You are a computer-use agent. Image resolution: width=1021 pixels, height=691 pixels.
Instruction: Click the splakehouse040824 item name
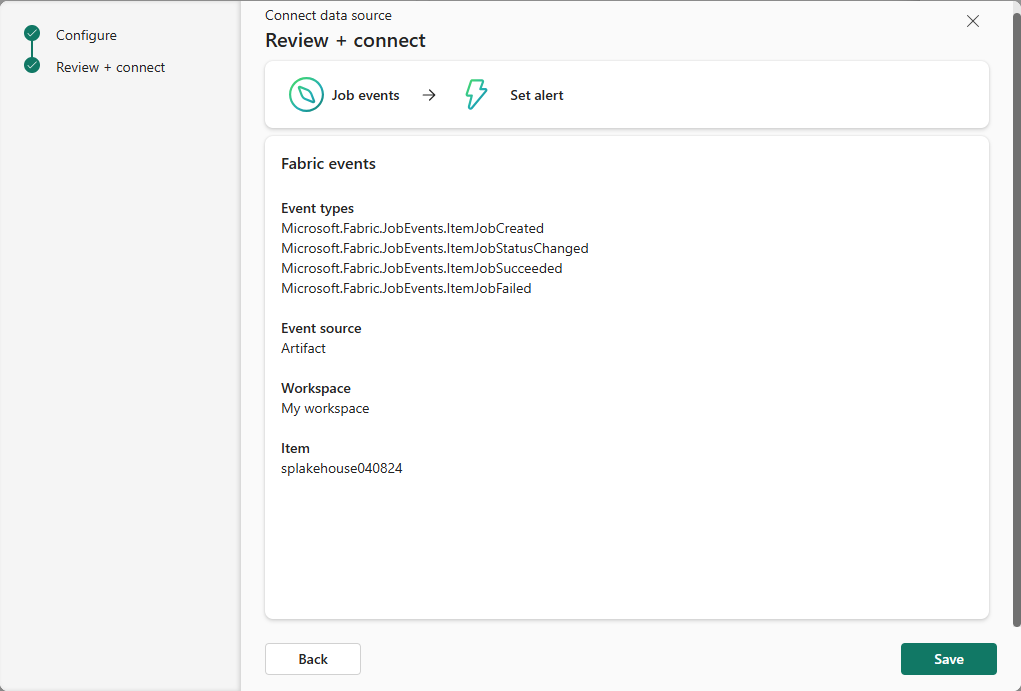[x=342, y=468]
